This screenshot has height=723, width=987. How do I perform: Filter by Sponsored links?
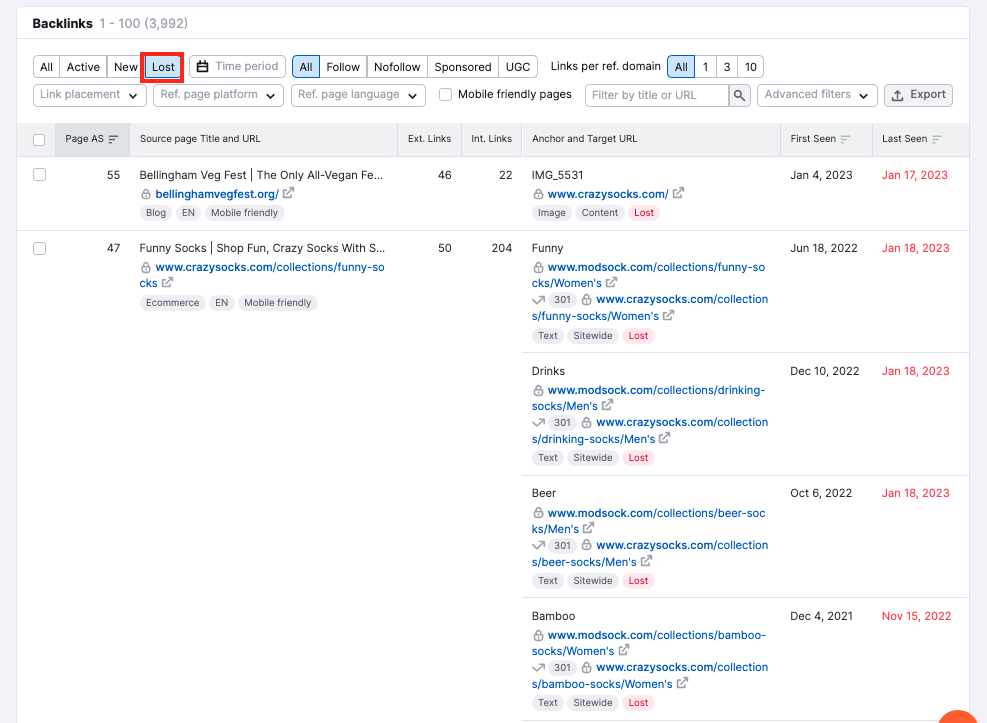[x=463, y=67]
